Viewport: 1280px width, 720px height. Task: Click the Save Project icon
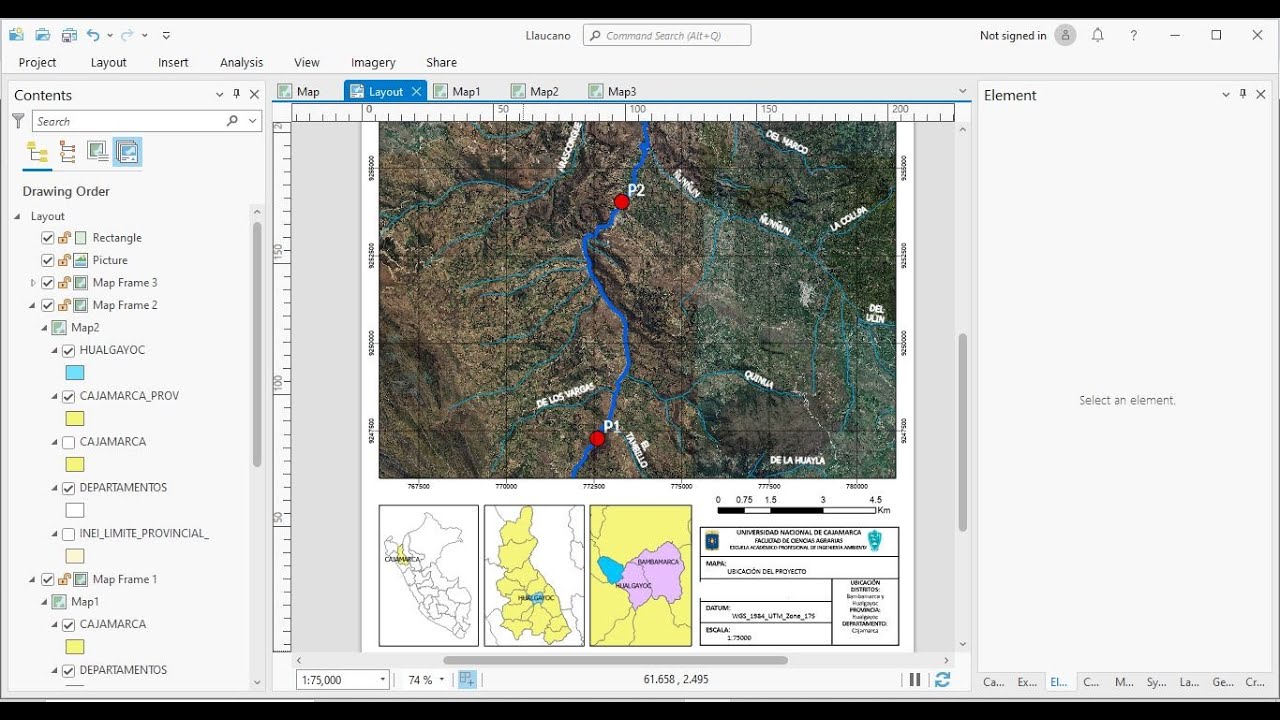(x=69, y=35)
